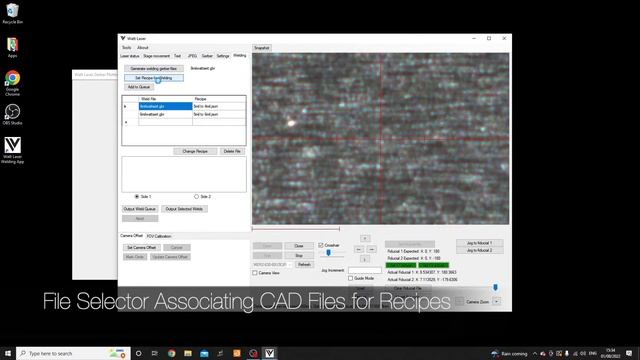The width and height of the screenshot is (640, 360).
Task: Open the Recycle Bin desktop icon
Action: (x=12, y=13)
